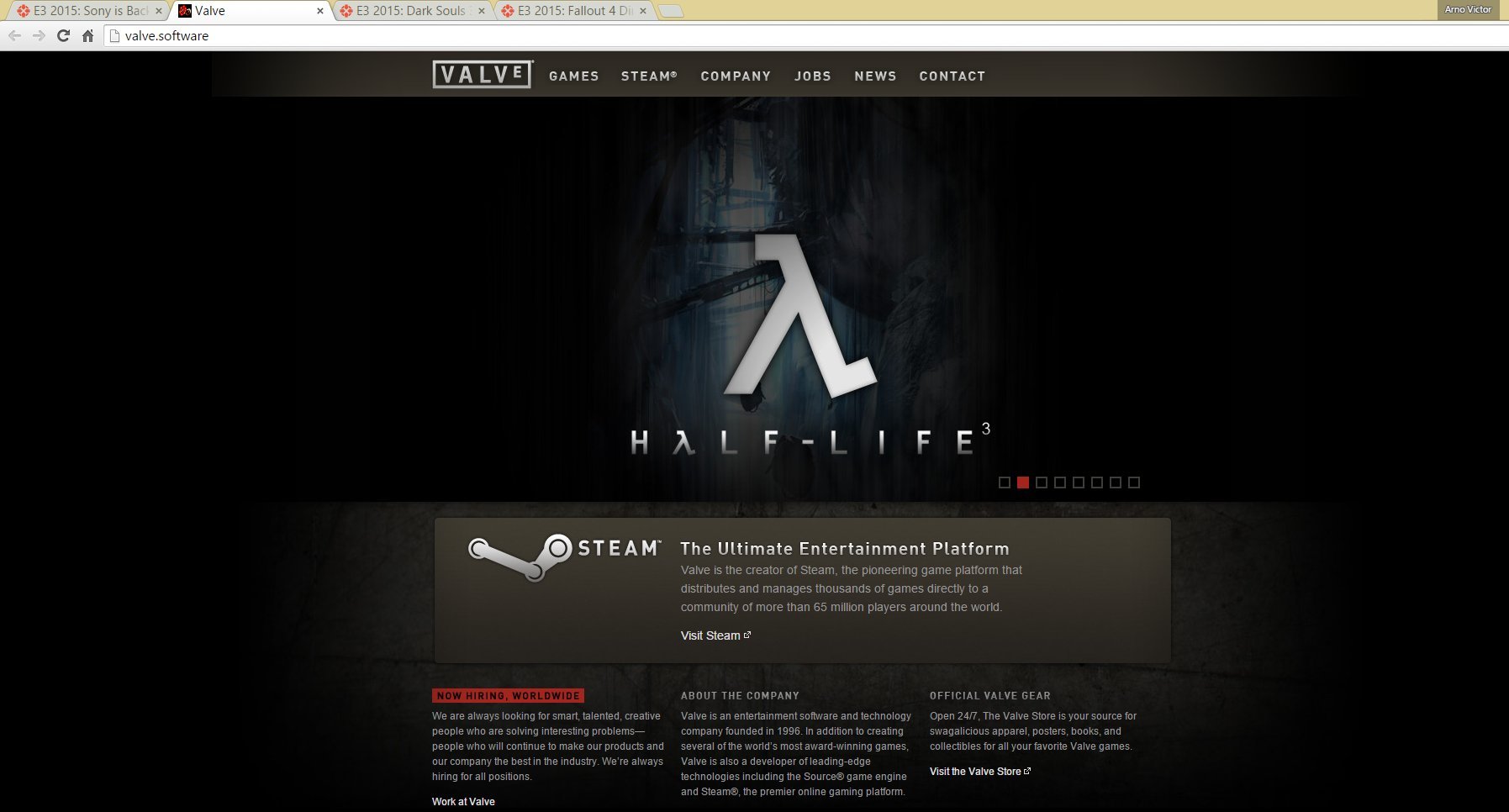
Task: Click the NOW HIRING, WORLDWIDE label
Action: pyautogui.click(x=508, y=696)
